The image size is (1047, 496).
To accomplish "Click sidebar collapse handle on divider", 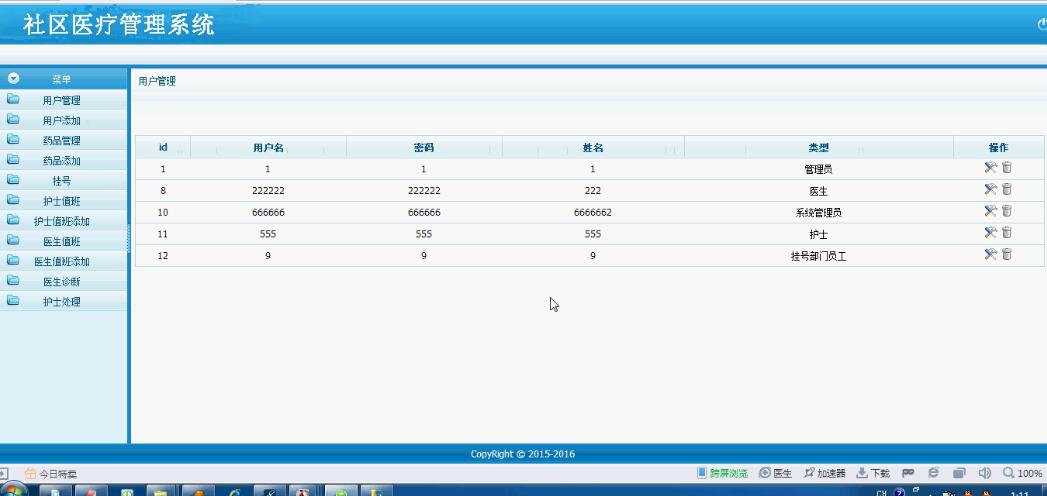I will 128,238.
